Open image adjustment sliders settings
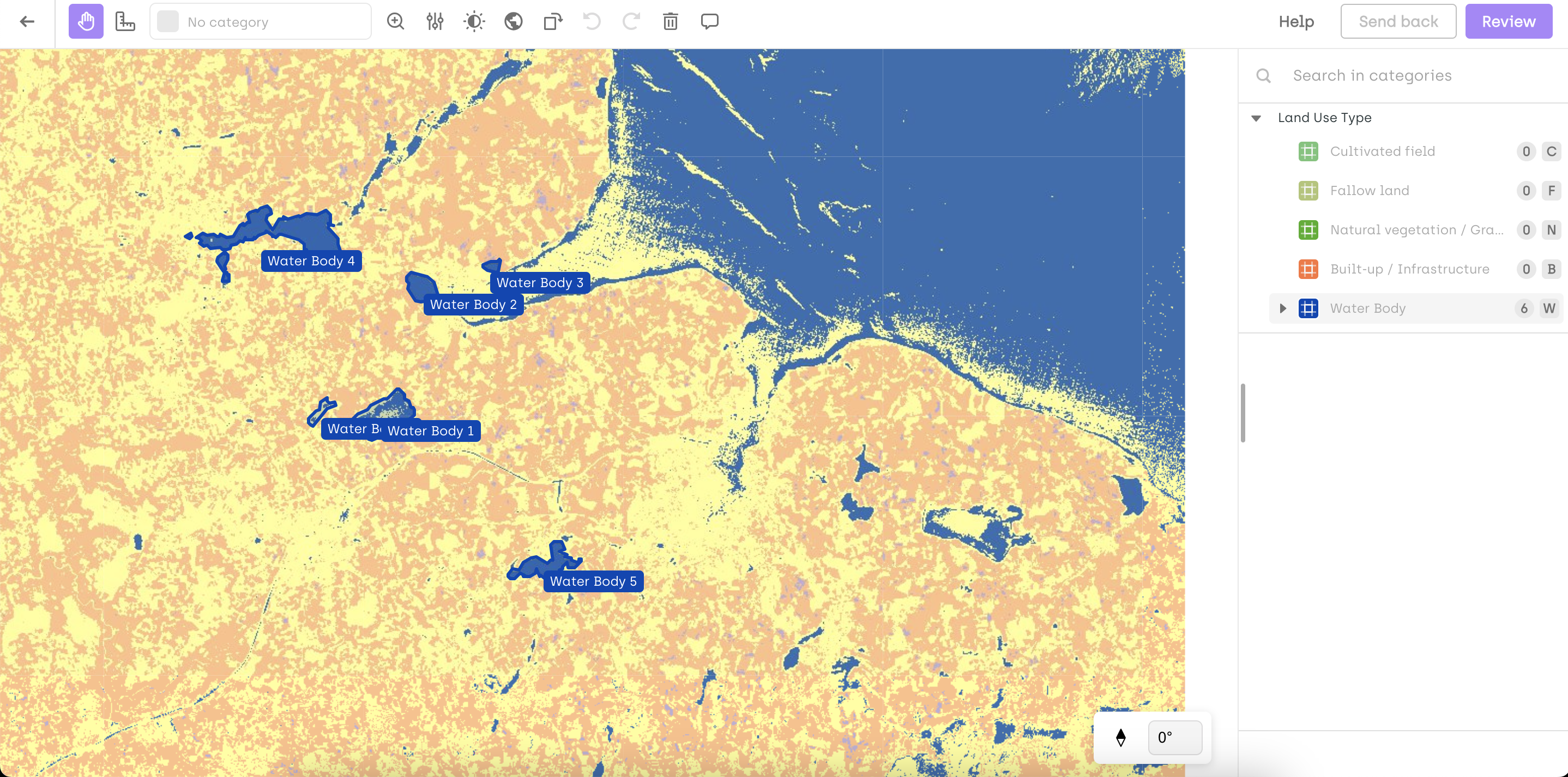This screenshot has height=777, width=1568. [x=435, y=22]
